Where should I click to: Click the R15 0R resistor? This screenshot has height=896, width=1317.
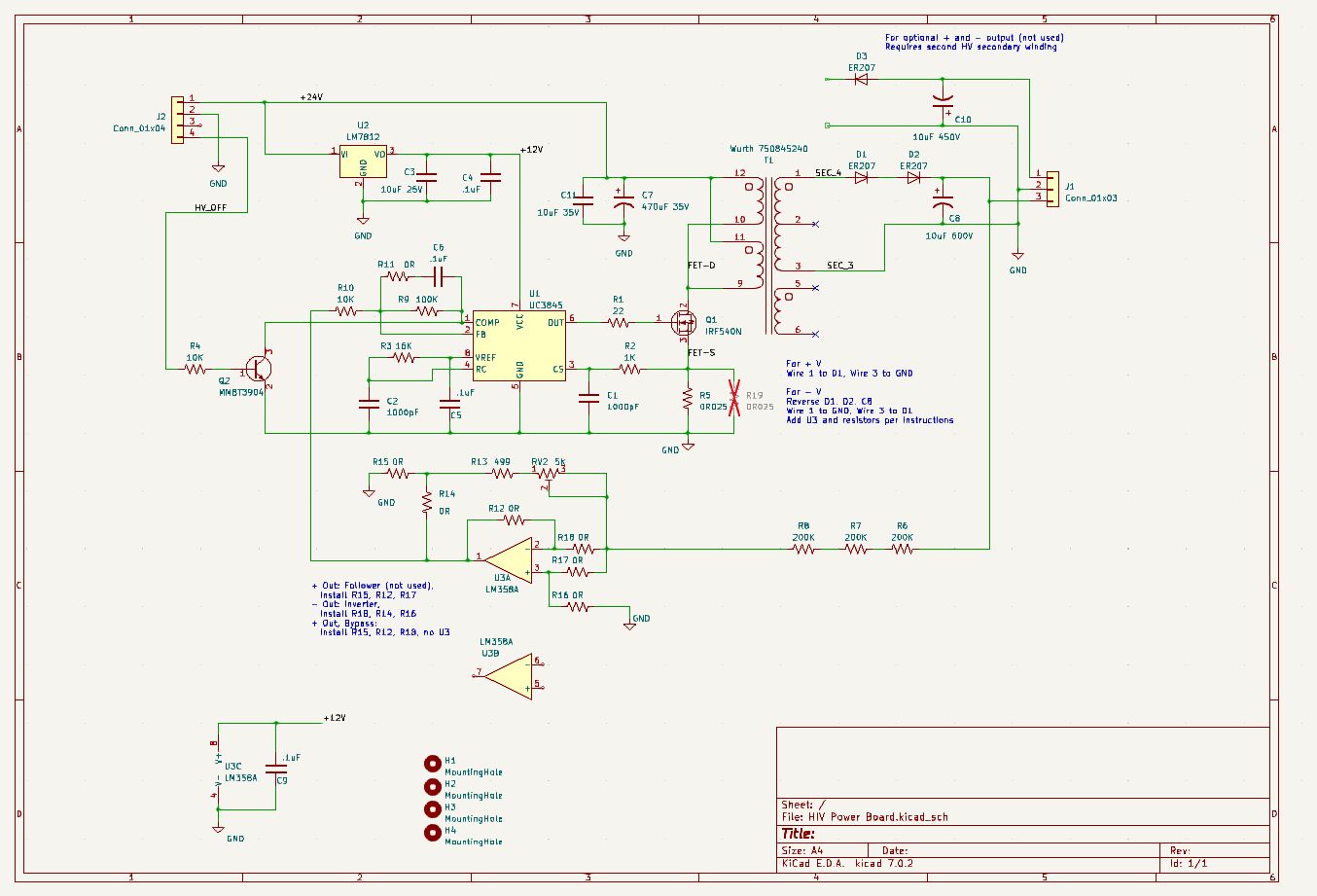tap(397, 474)
